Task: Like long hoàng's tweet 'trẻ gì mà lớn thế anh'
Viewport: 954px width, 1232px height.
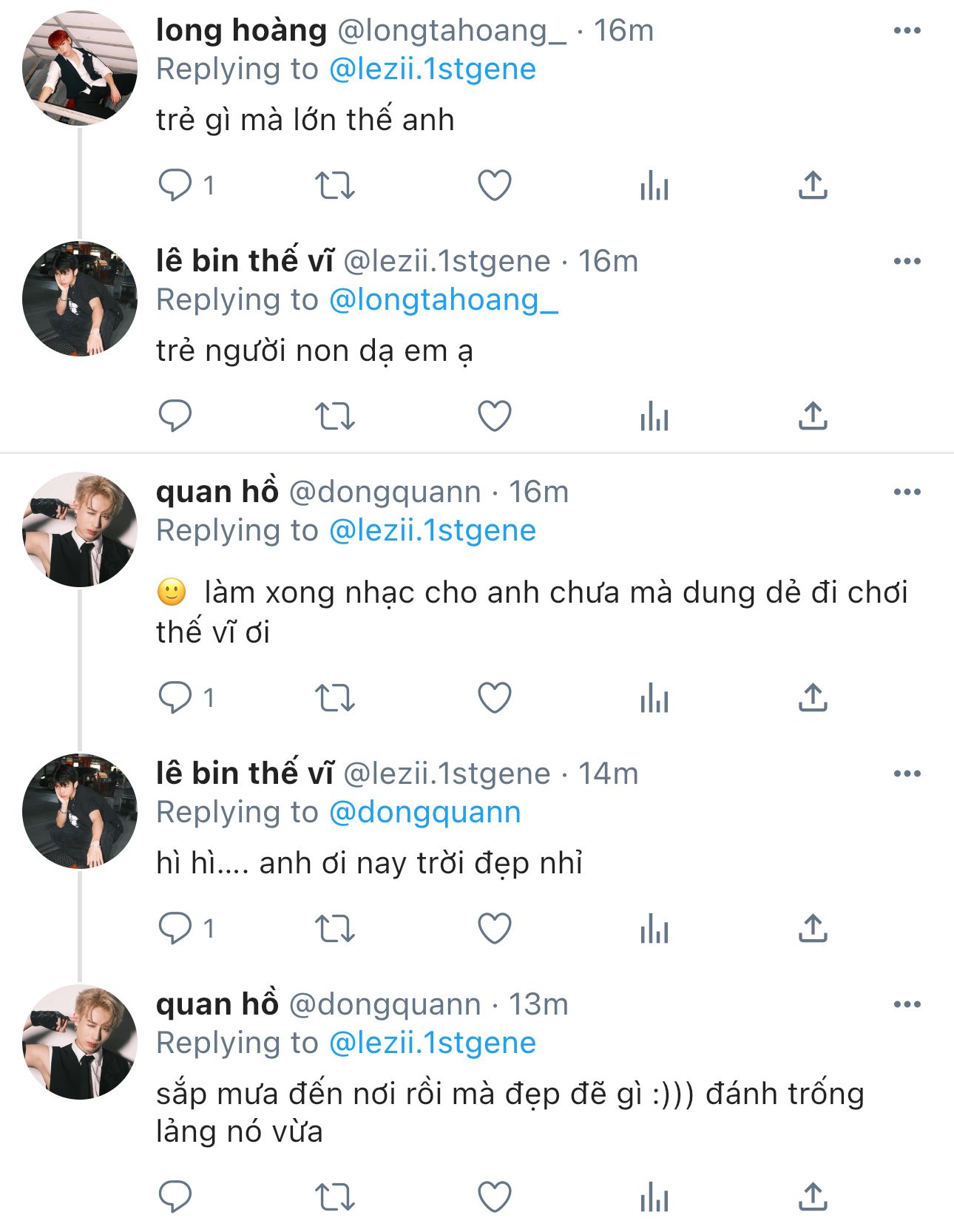Action: pyautogui.click(x=495, y=185)
